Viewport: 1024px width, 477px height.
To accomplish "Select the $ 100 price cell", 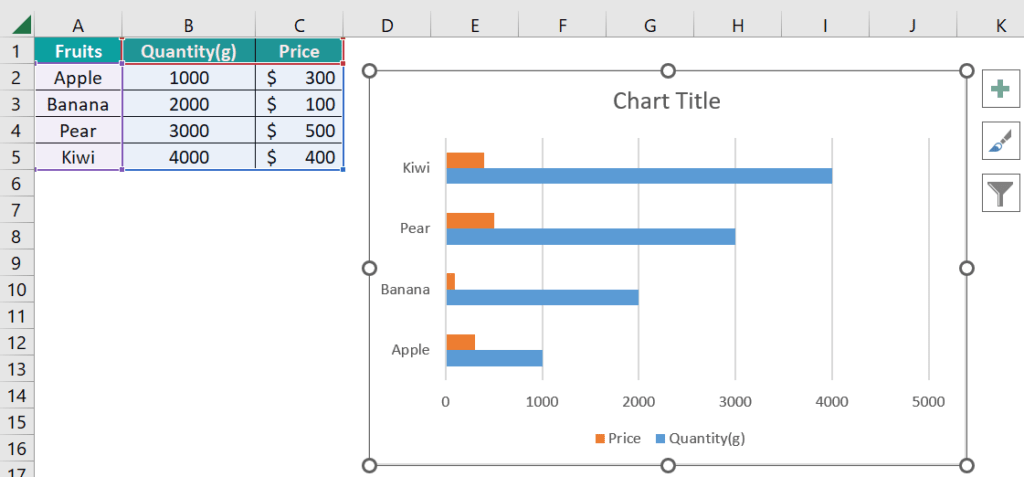I will [299, 104].
